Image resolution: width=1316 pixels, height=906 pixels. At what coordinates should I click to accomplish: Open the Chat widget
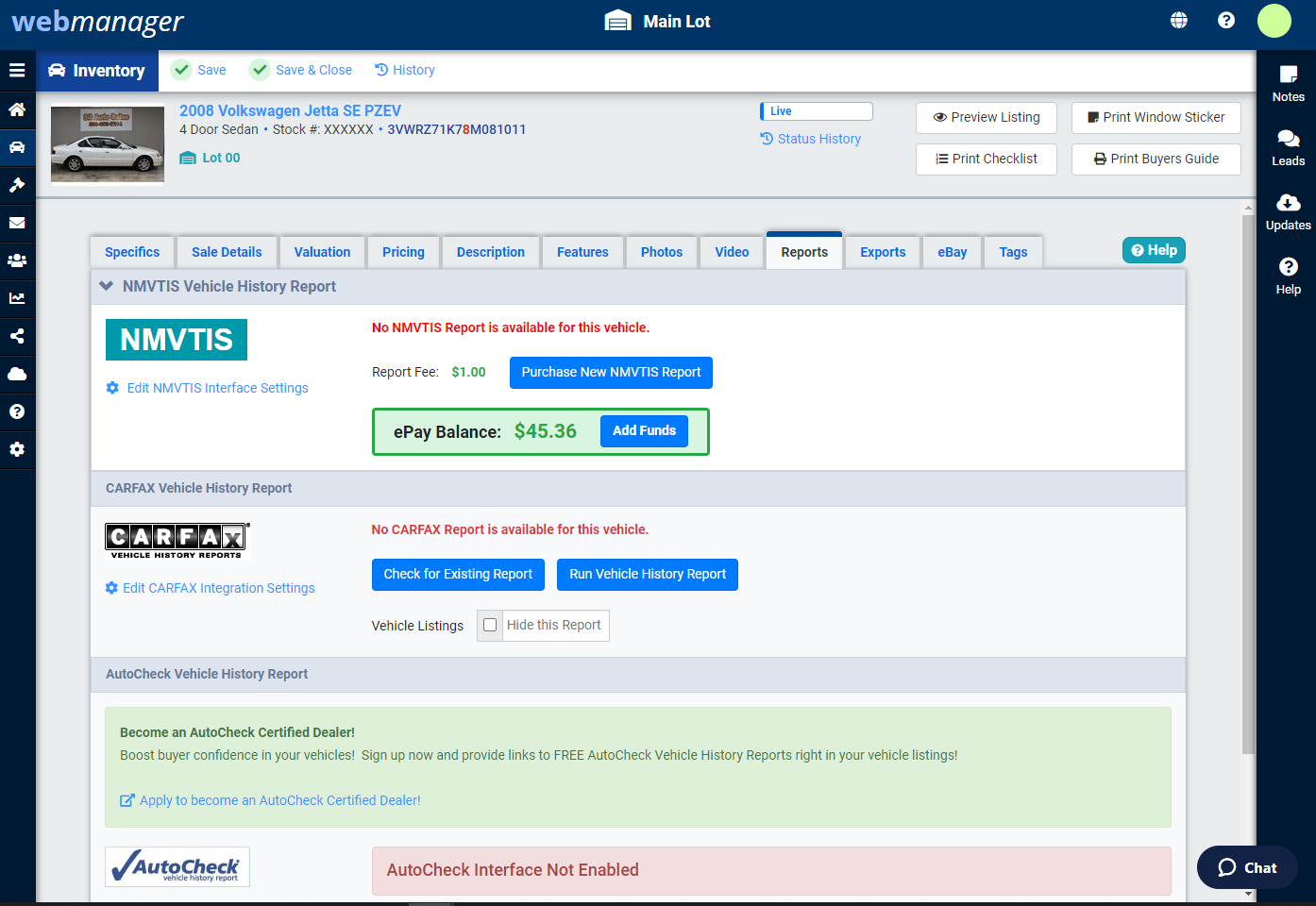1247,867
